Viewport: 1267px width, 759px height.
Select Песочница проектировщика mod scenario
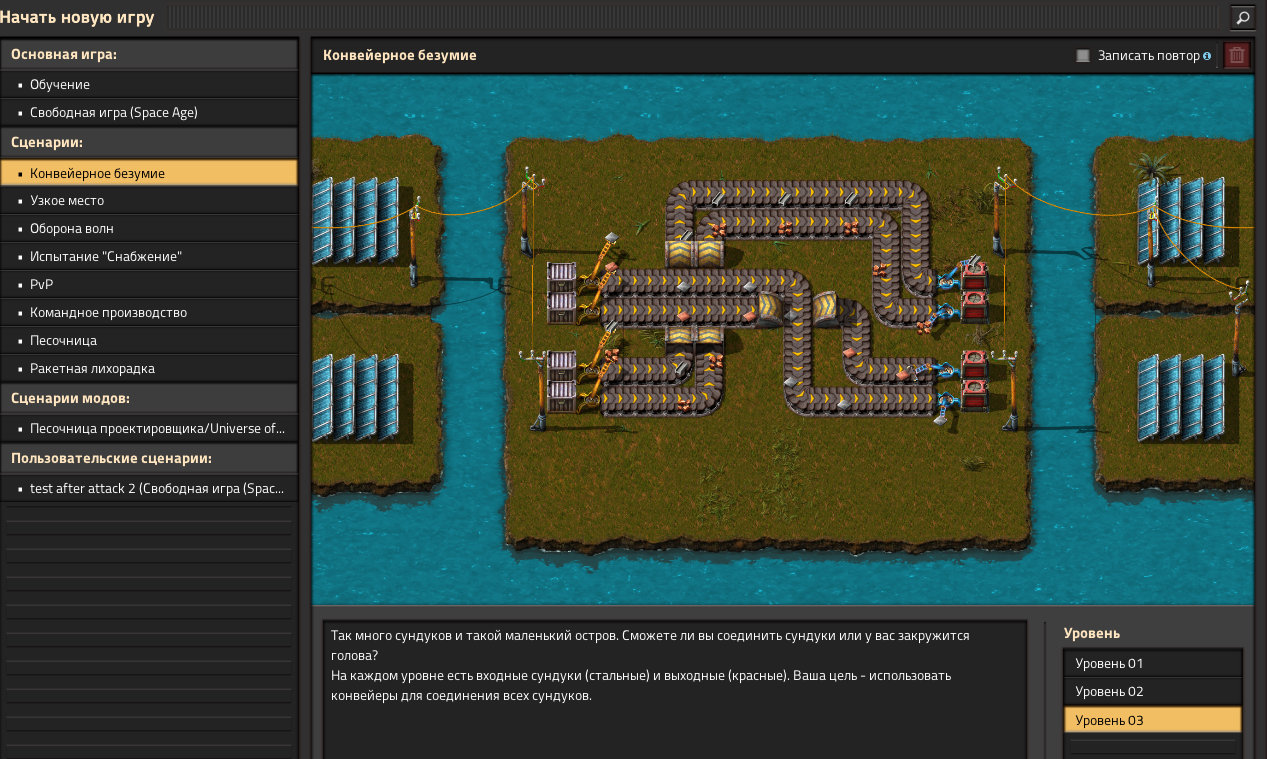[x=150, y=429]
